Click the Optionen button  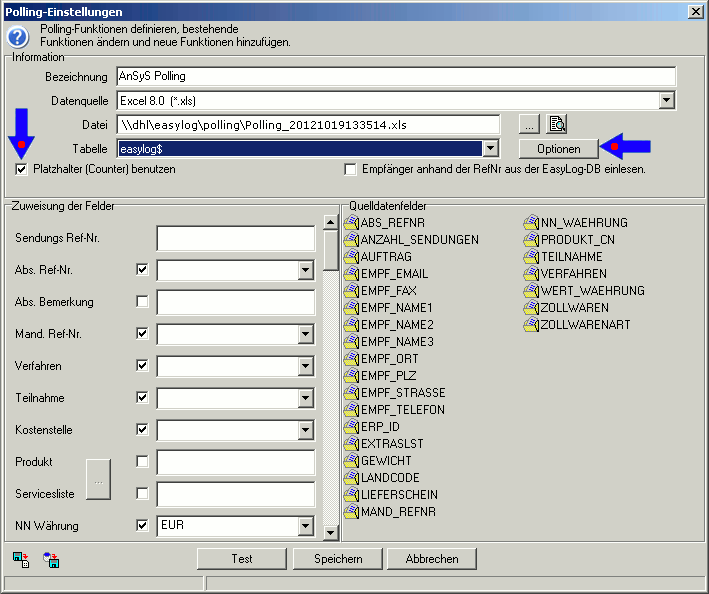pos(558,148)
